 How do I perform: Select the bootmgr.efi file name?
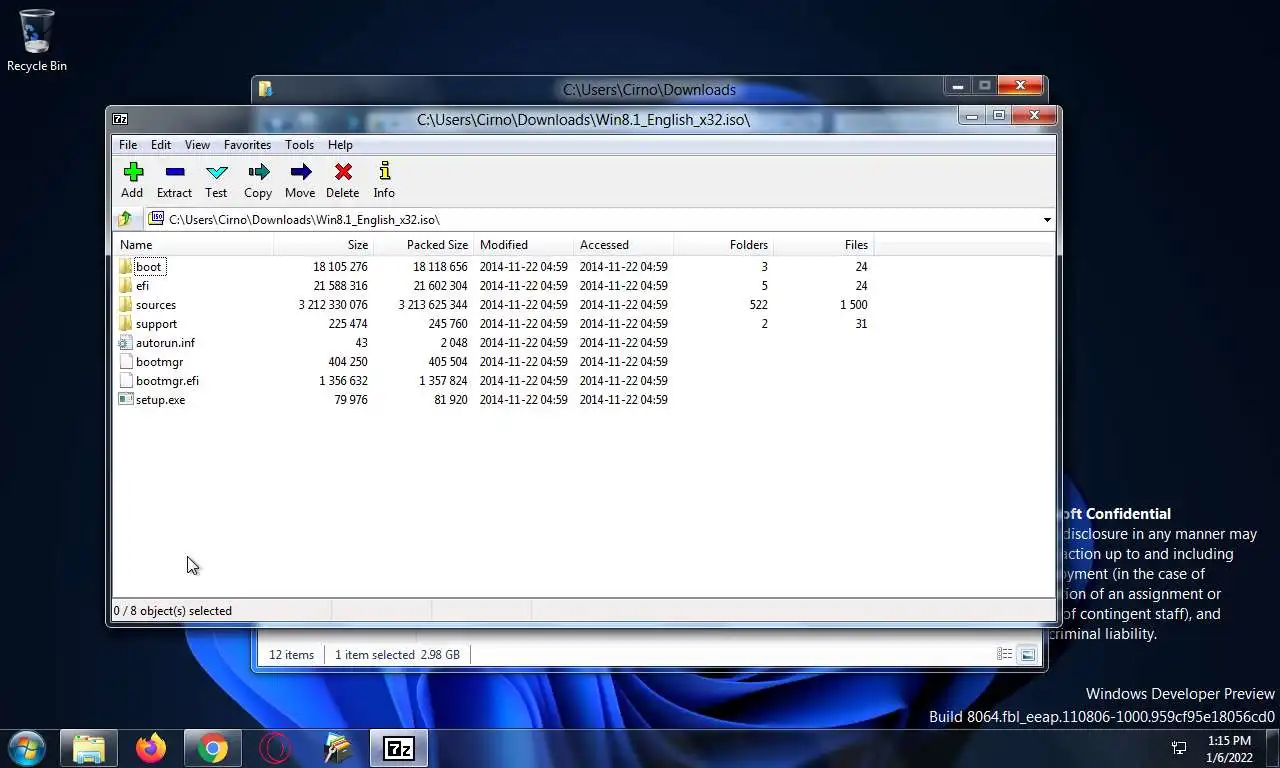(167, 381)
